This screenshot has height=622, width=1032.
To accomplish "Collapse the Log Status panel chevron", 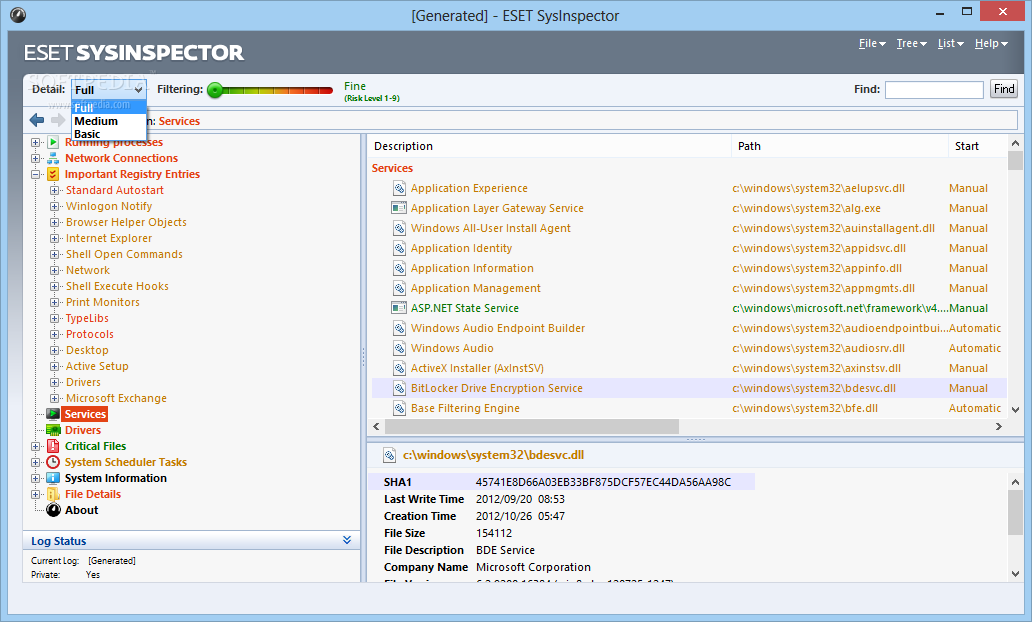I will coord(347,540).
